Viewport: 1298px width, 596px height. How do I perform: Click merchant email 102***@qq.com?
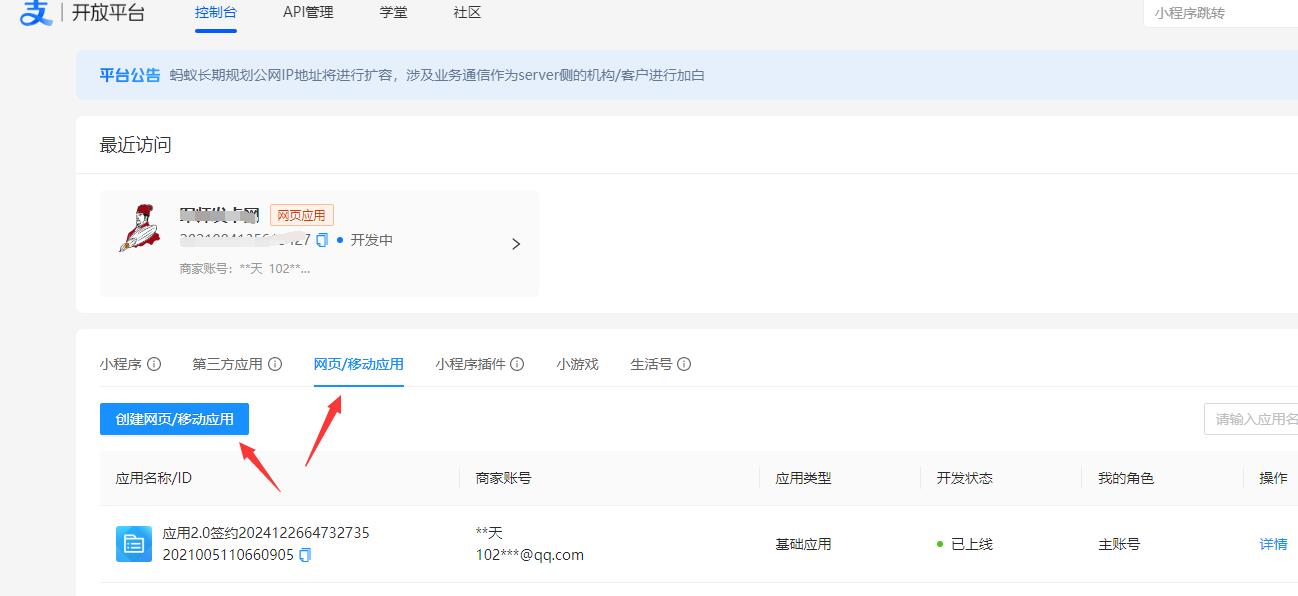point(530,555)
